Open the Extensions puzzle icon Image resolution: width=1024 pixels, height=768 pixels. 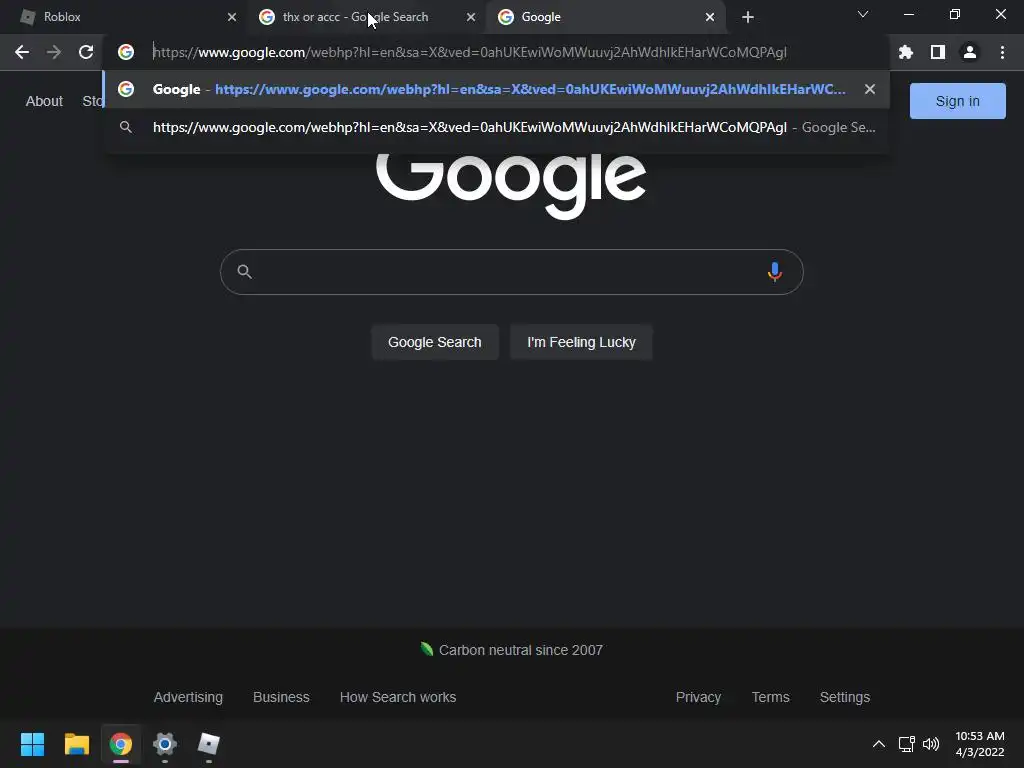coord(906,52)
